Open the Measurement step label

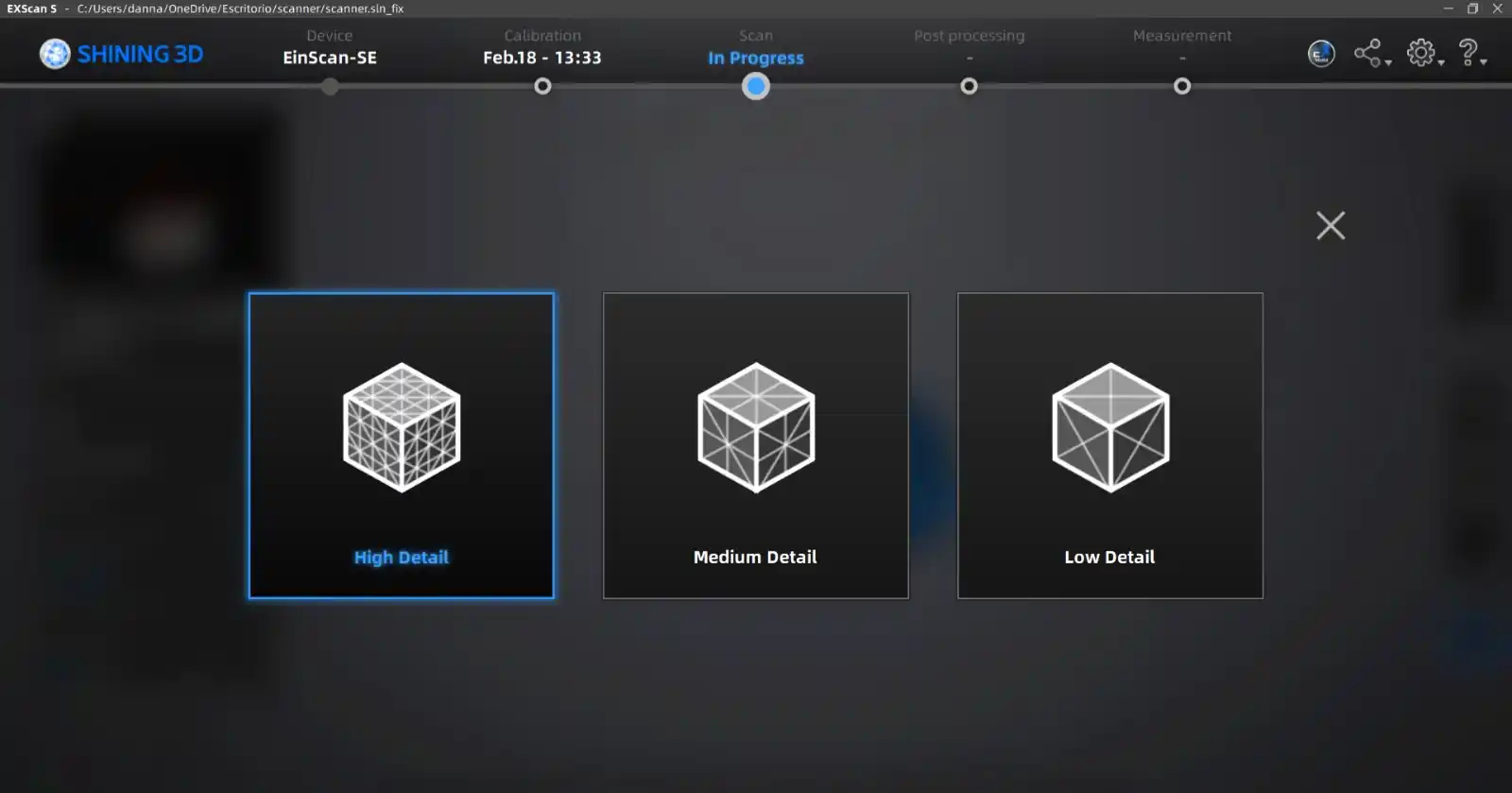click(x=1182, y=36)
